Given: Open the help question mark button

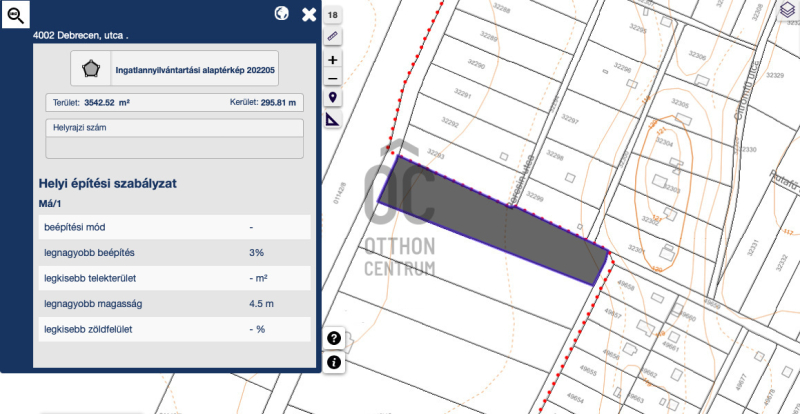Looking at the screenshot, I should click(334, 338).
